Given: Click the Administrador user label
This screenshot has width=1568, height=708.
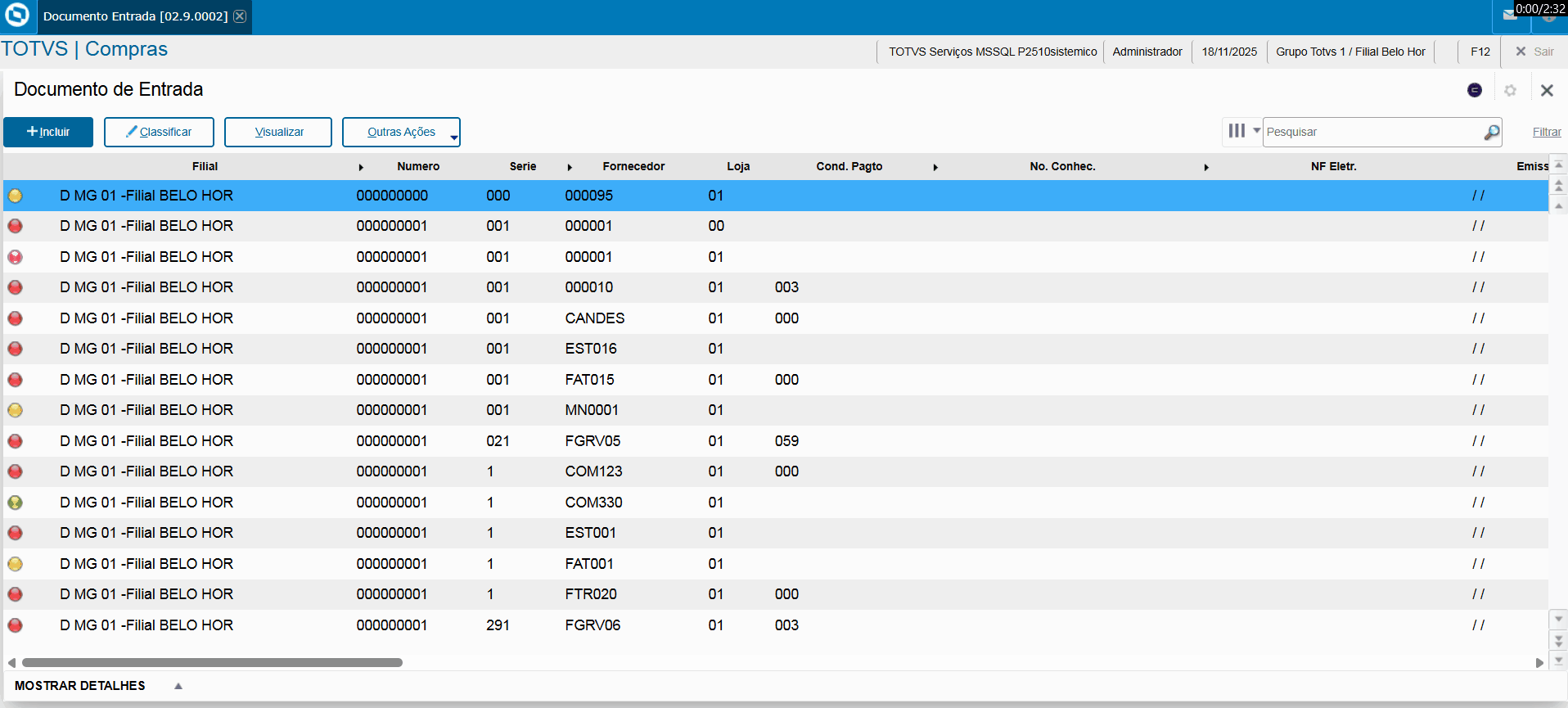Looking at the screenshot, I should pyautogui.click(x=1147, y=52).
